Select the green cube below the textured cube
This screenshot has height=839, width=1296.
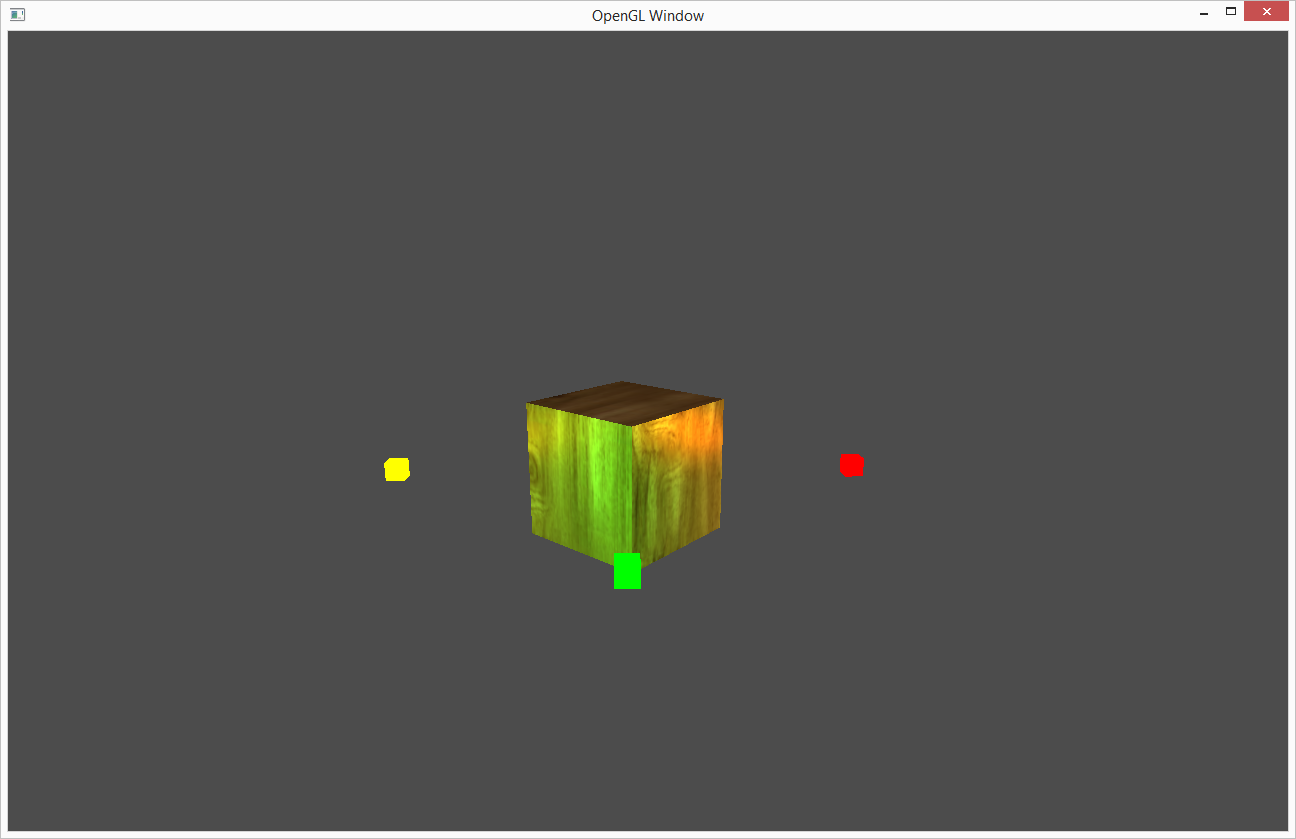627,571
